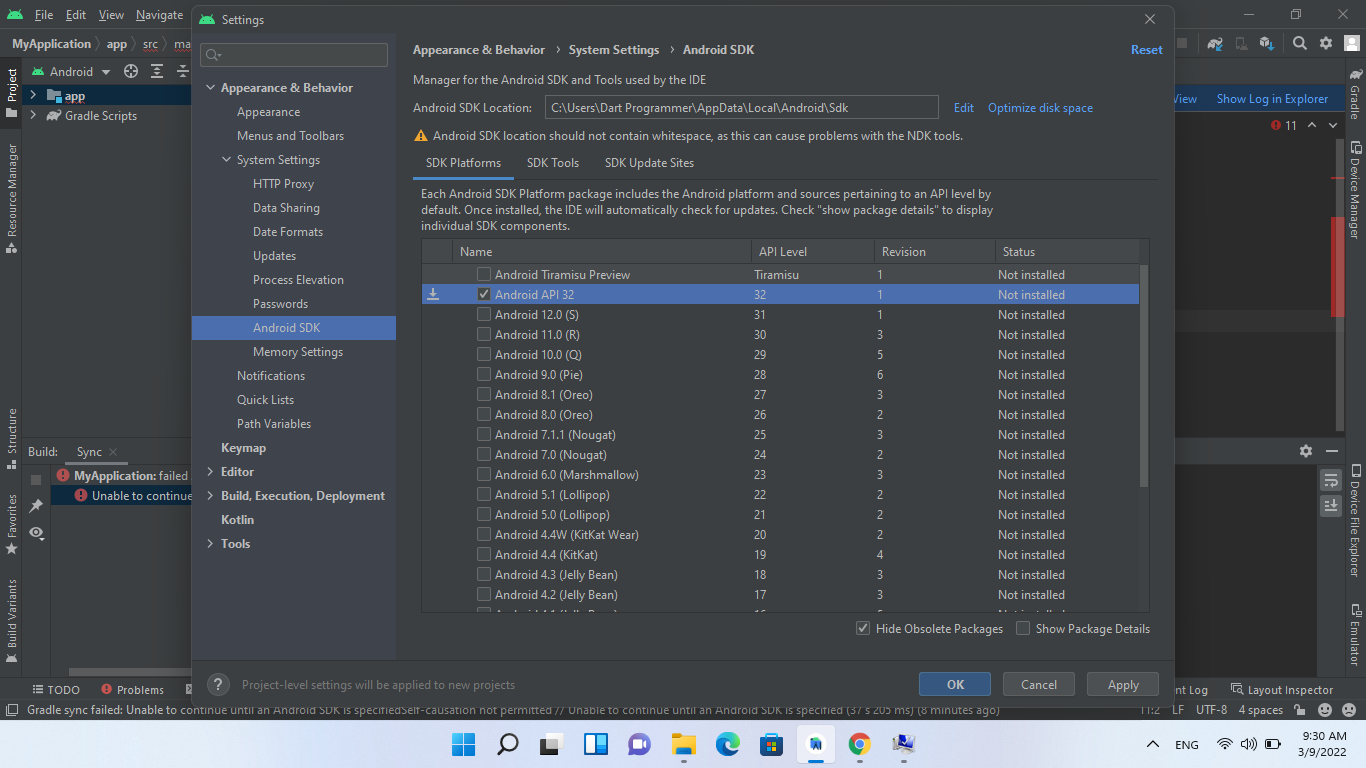Screen dimensions: 1366x768
Task: Click the SDK platforms list vertical scrollbar
Action: coord(1144,376)
